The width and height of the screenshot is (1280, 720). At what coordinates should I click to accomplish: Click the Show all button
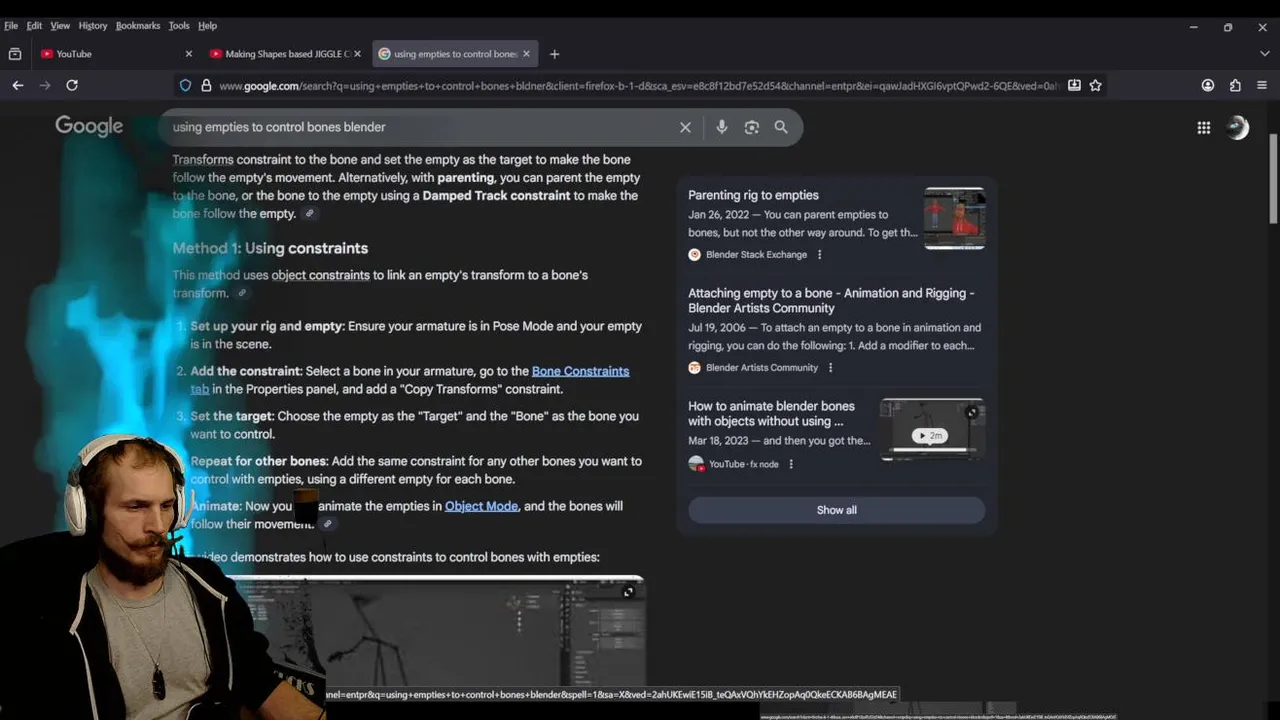coord(836,510)
